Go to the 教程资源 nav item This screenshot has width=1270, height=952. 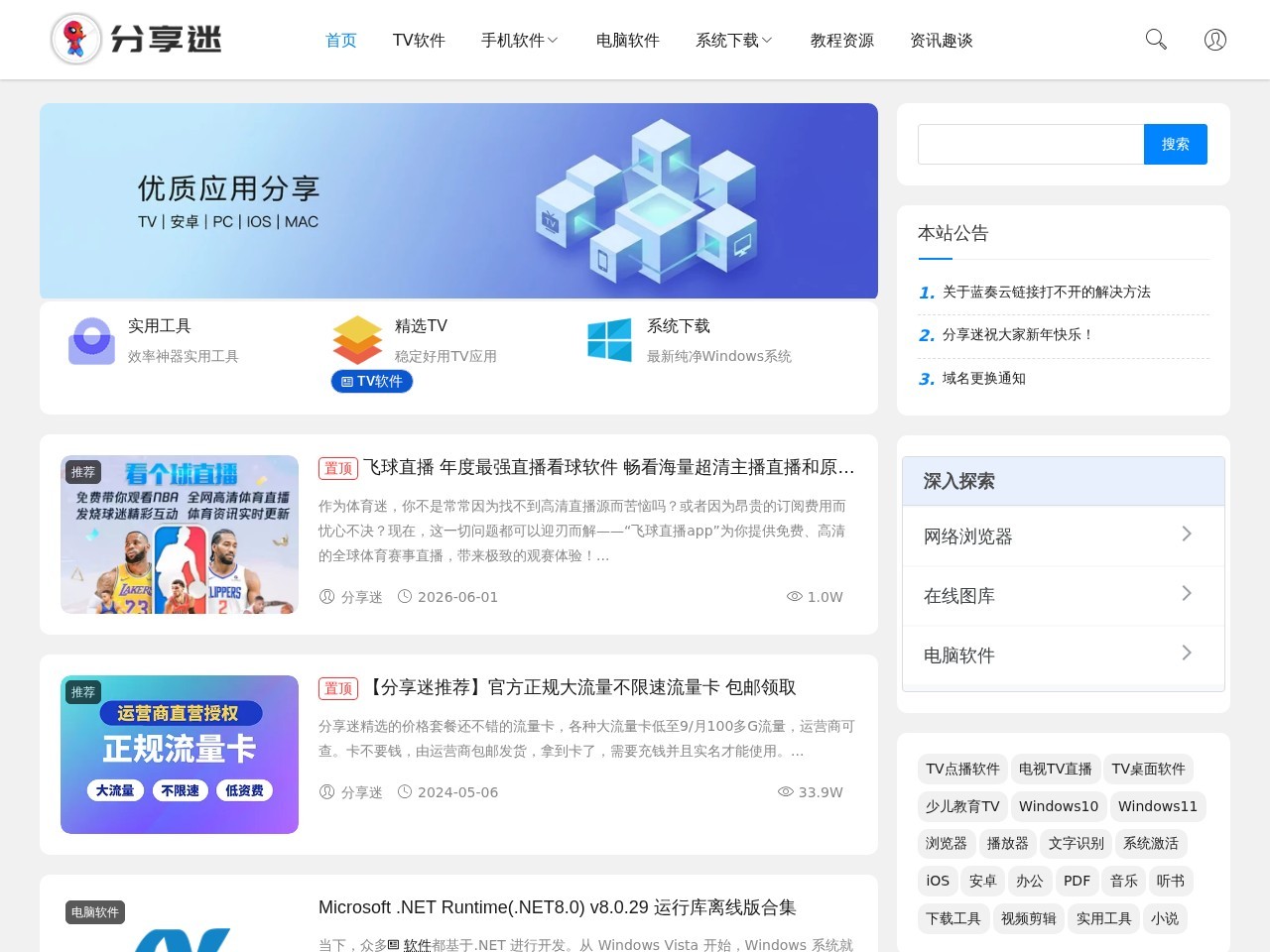point(842,41)
